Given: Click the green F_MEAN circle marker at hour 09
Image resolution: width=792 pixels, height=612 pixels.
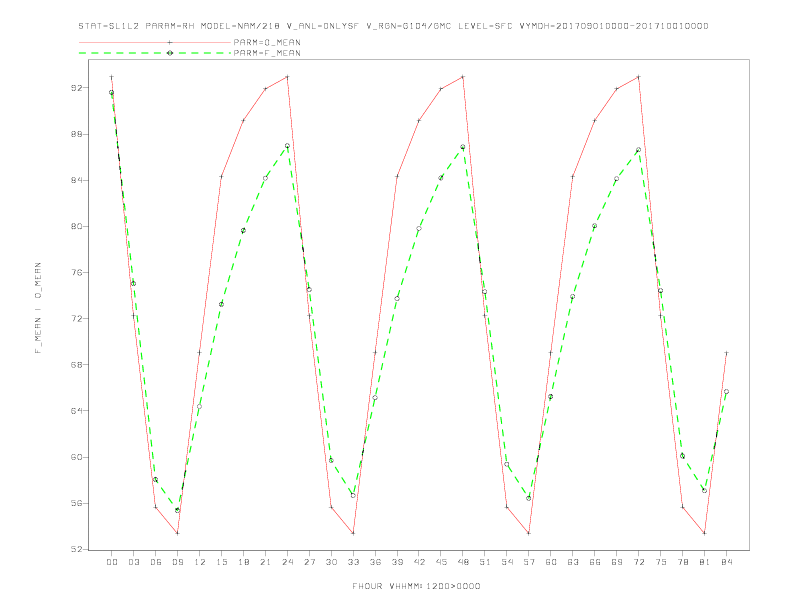Looking at the screenshot, I should (x=178, y=511).
